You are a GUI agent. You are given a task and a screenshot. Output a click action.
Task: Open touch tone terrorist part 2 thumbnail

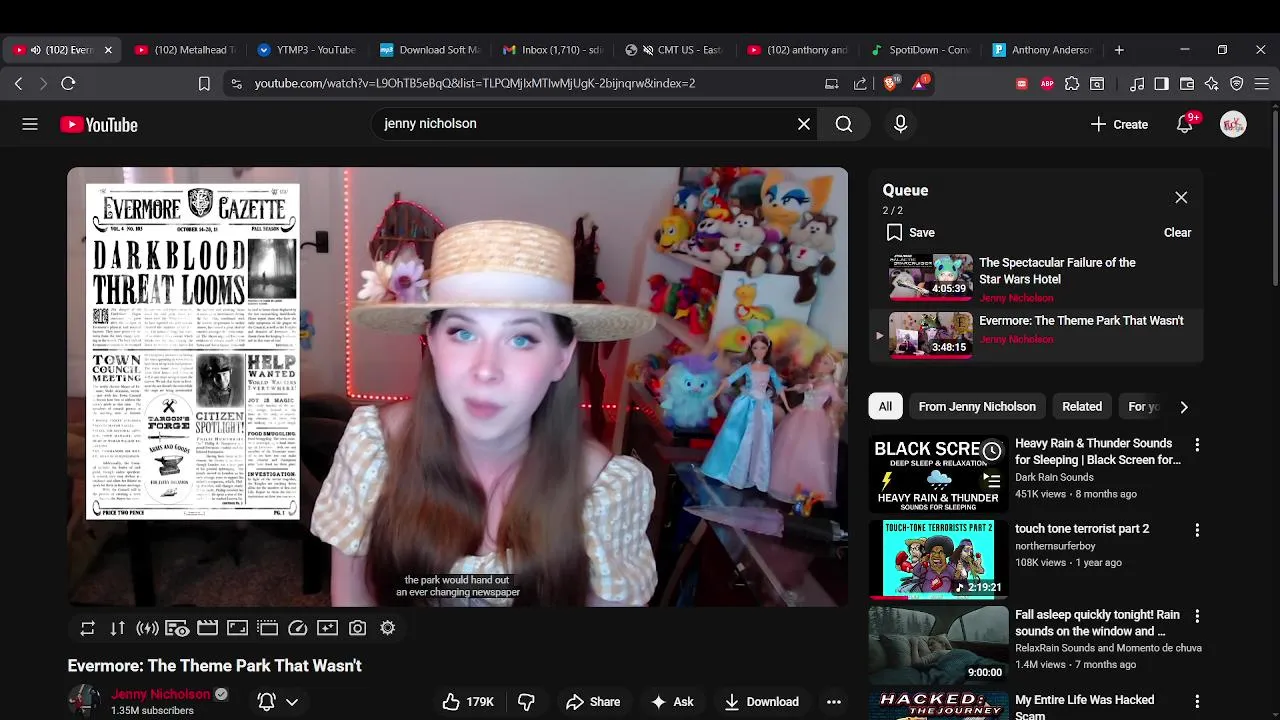[x=938, y=560]
